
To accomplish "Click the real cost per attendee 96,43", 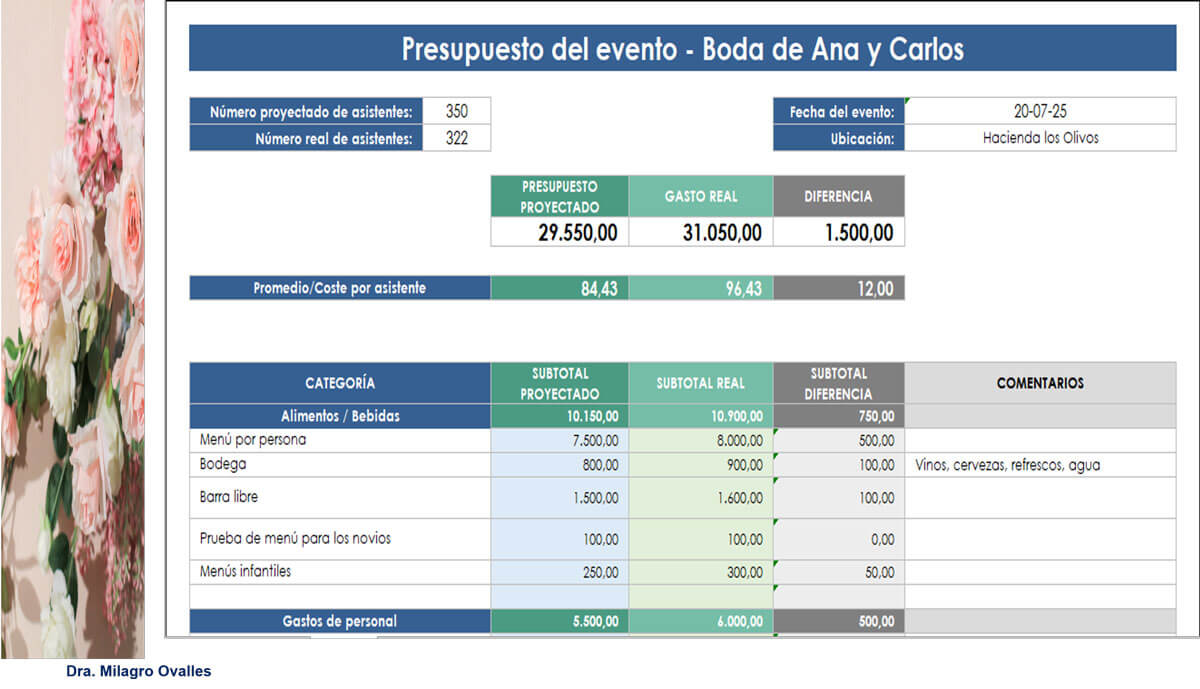I will click(x=700, y=289).
